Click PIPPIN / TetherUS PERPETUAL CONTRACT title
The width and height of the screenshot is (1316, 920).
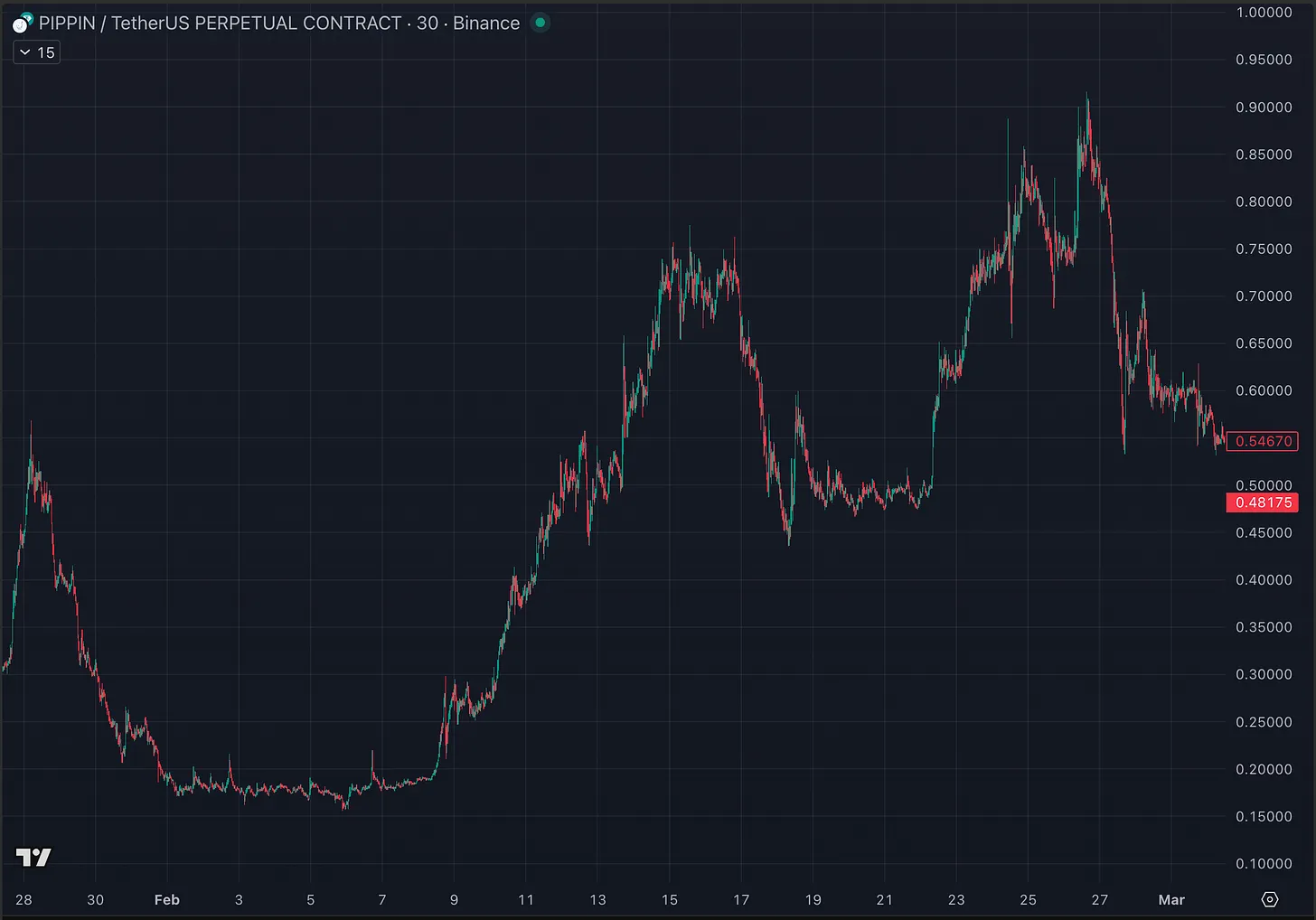(x=220, y=23)
